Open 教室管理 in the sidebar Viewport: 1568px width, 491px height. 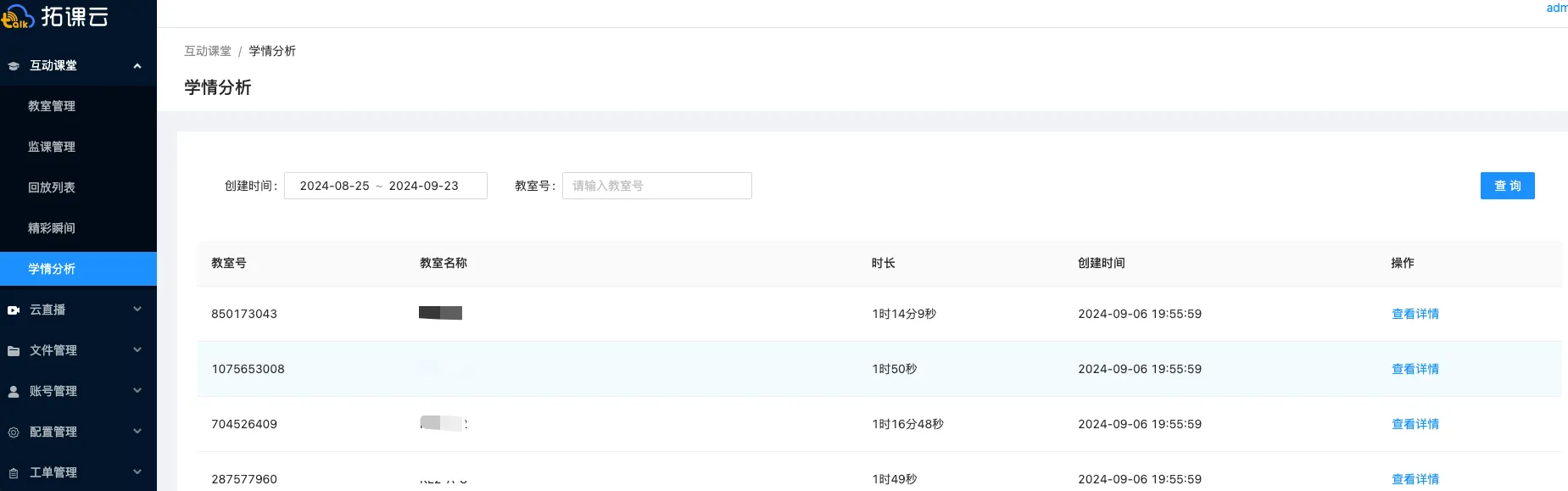pyautogui.click(x=52, y=106)
